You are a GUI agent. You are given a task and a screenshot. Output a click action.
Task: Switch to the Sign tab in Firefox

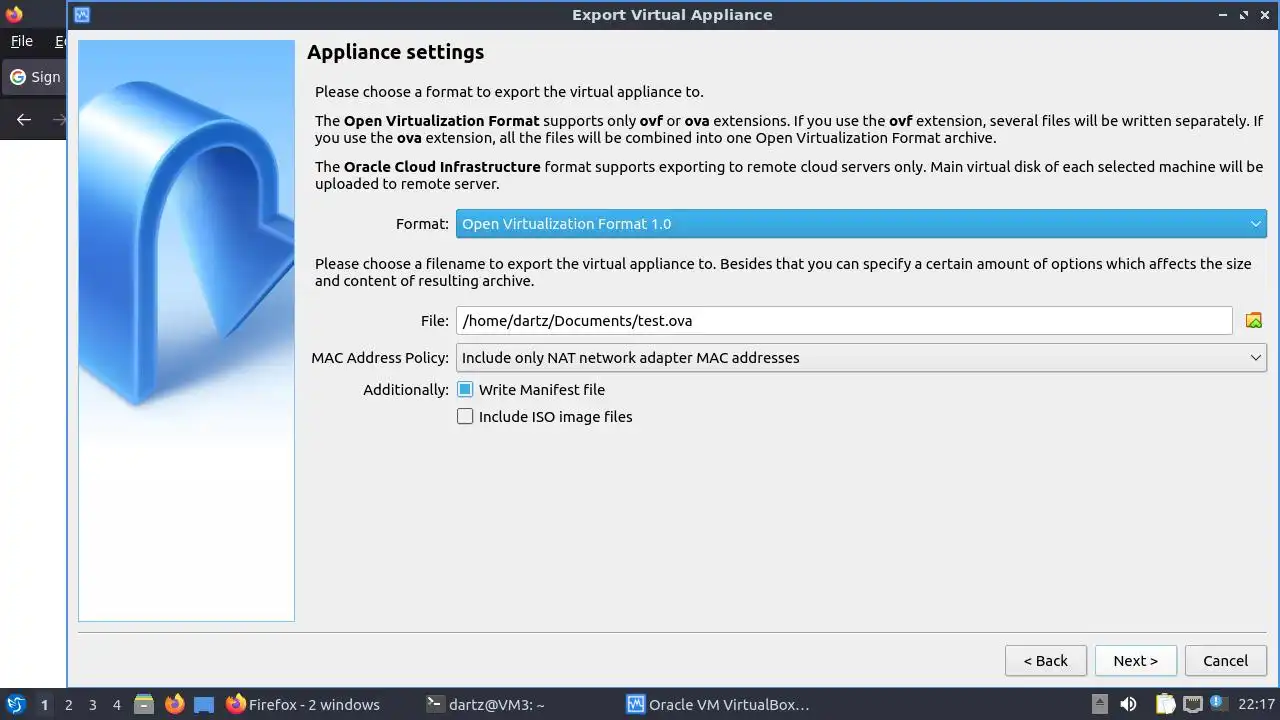pyautogui.click(x=34, y=77)
